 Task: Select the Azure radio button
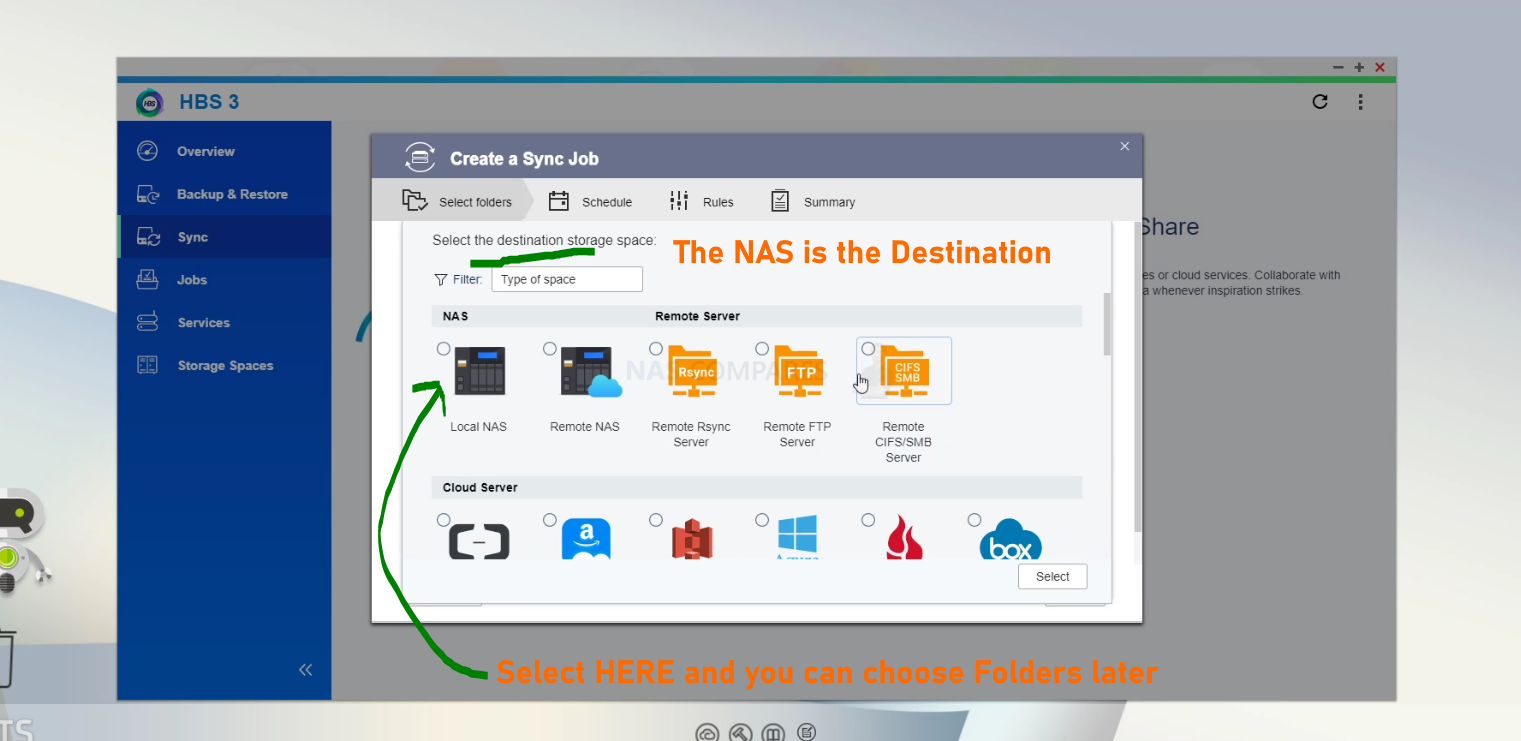(762, 520)
